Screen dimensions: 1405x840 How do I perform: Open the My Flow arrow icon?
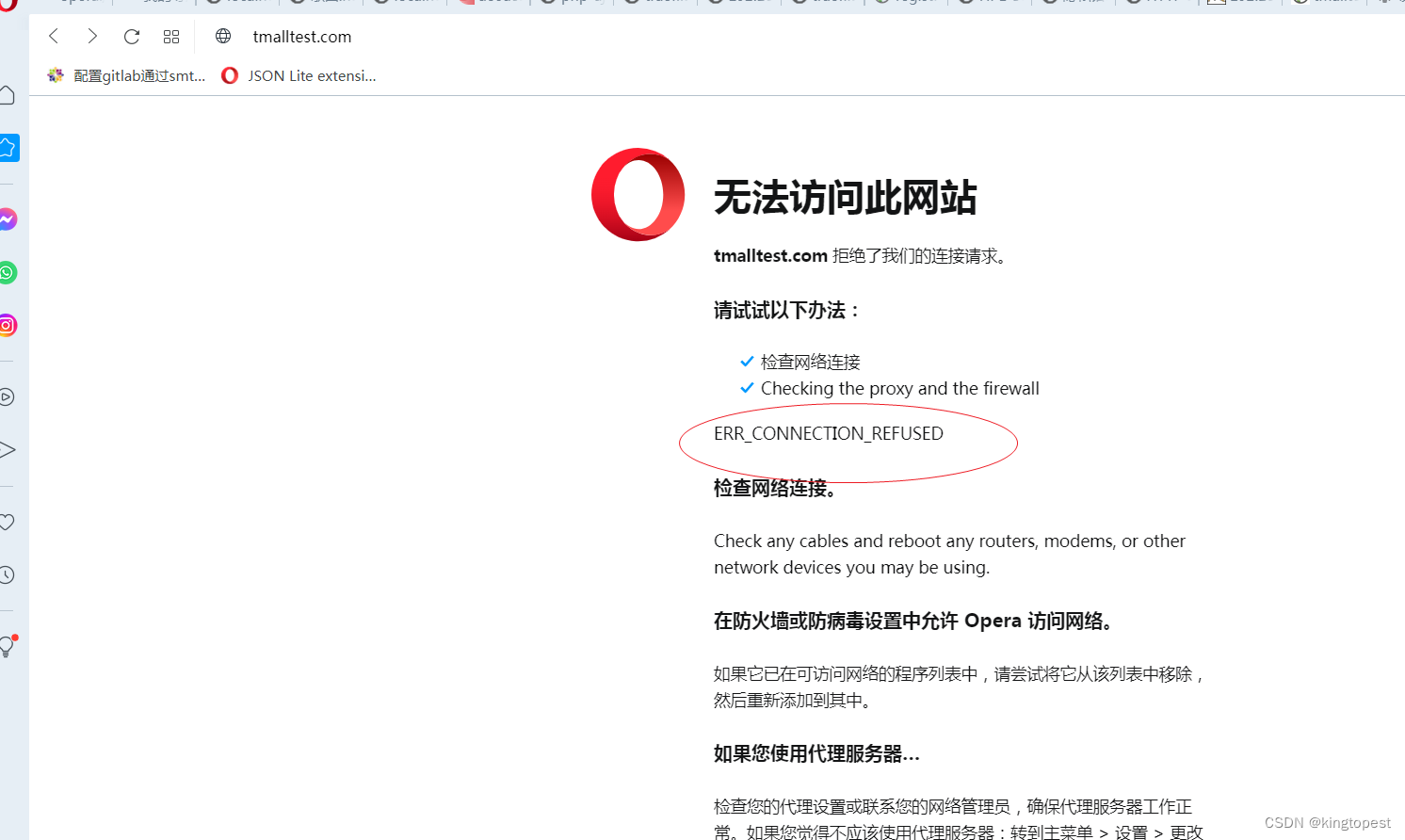click(x=7, y=449)
